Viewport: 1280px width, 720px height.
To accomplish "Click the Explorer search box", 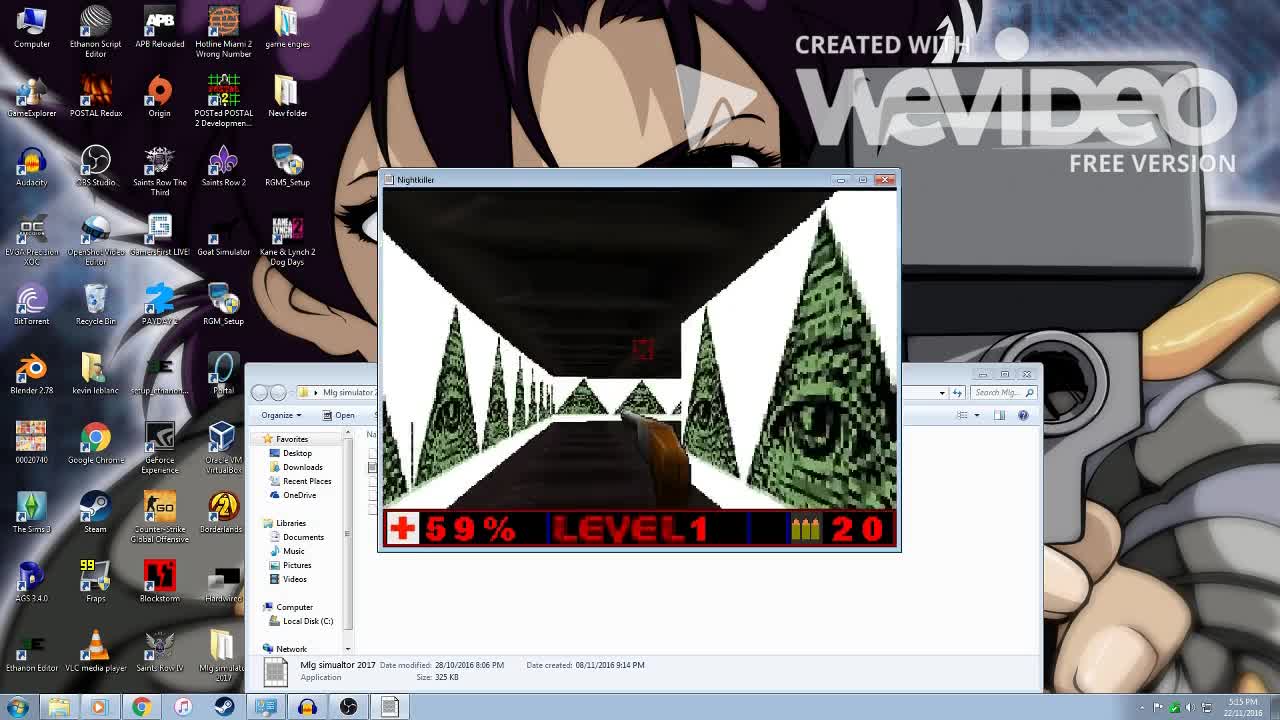I will [x=999, y=393].
